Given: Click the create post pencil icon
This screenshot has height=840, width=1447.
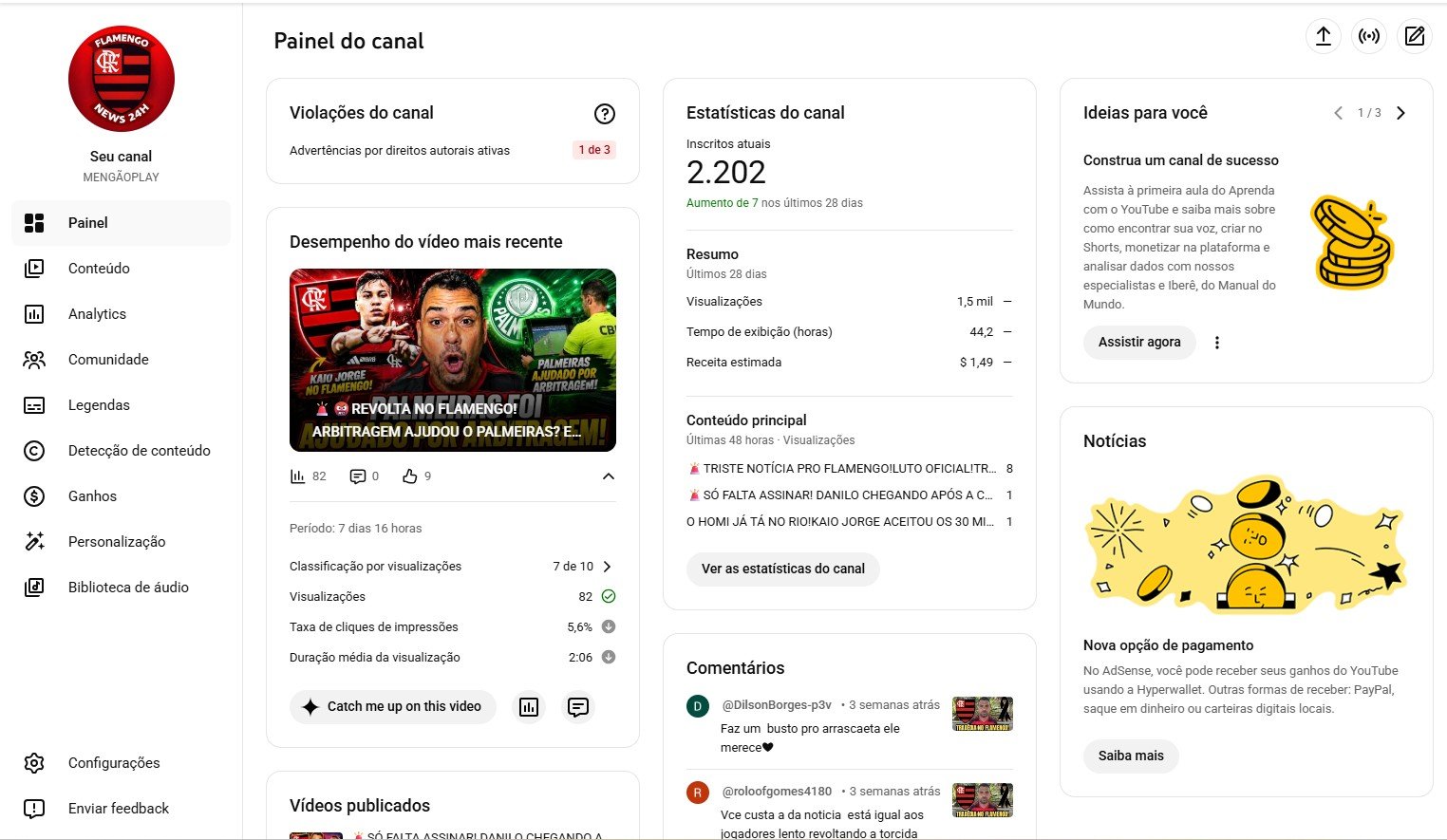Looking at the screenshot, I should (x=1414, y=37).
